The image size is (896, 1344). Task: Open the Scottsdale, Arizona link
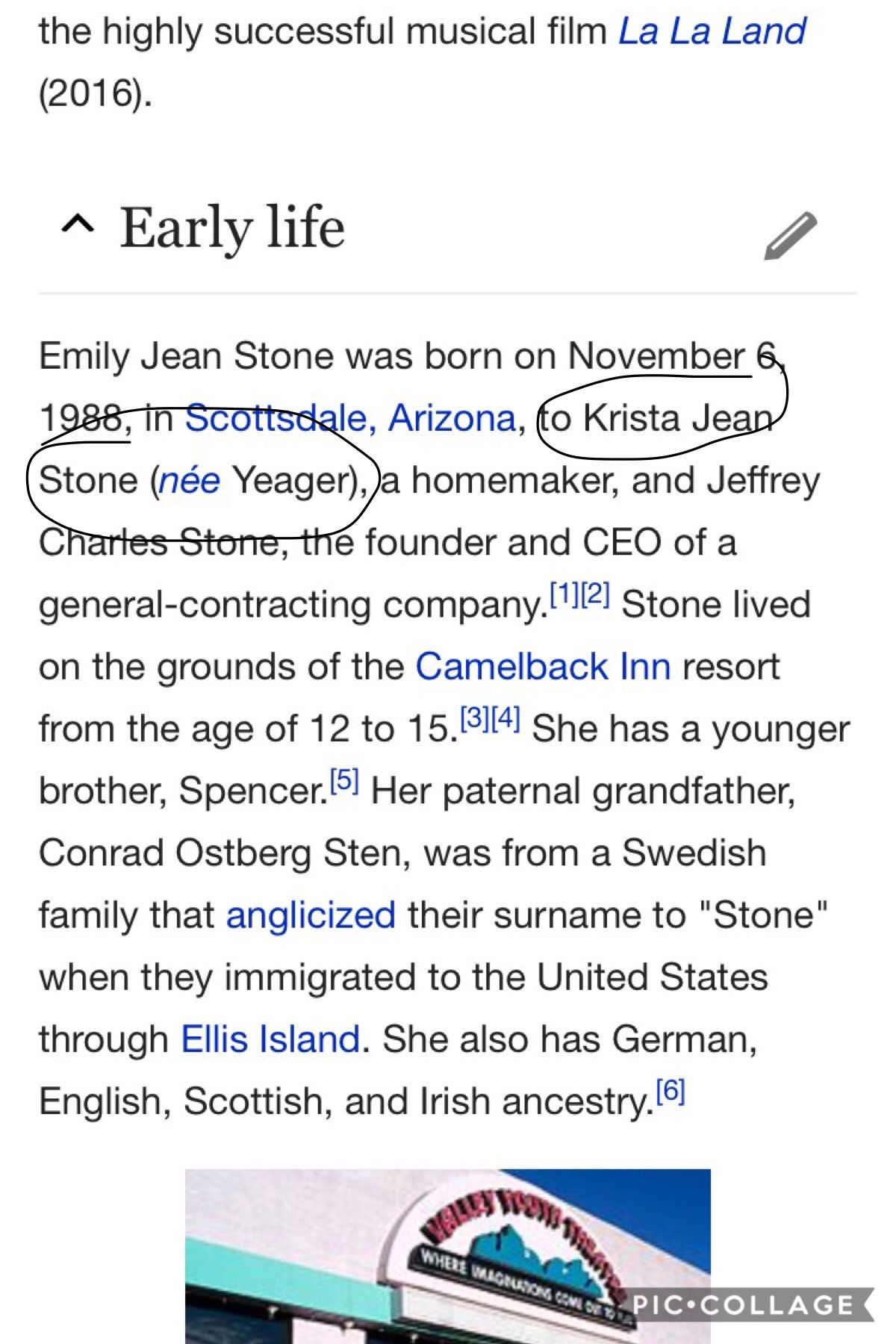click(x=351, y=418)
